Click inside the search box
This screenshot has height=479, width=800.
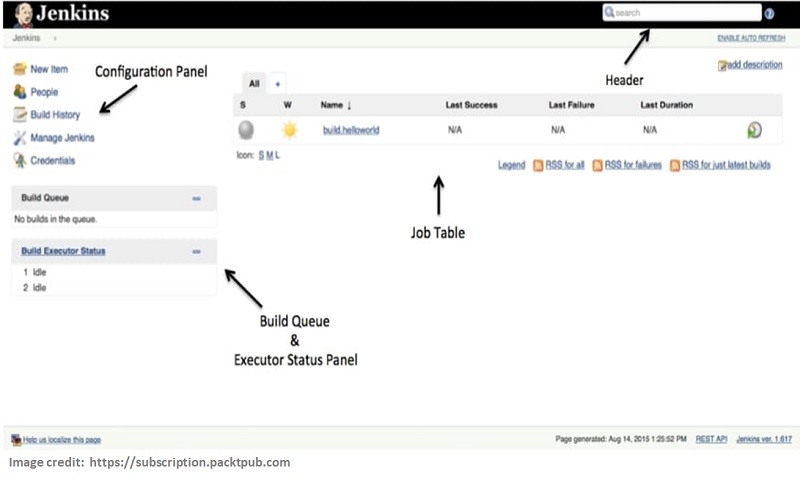click(x=688, y=13)
